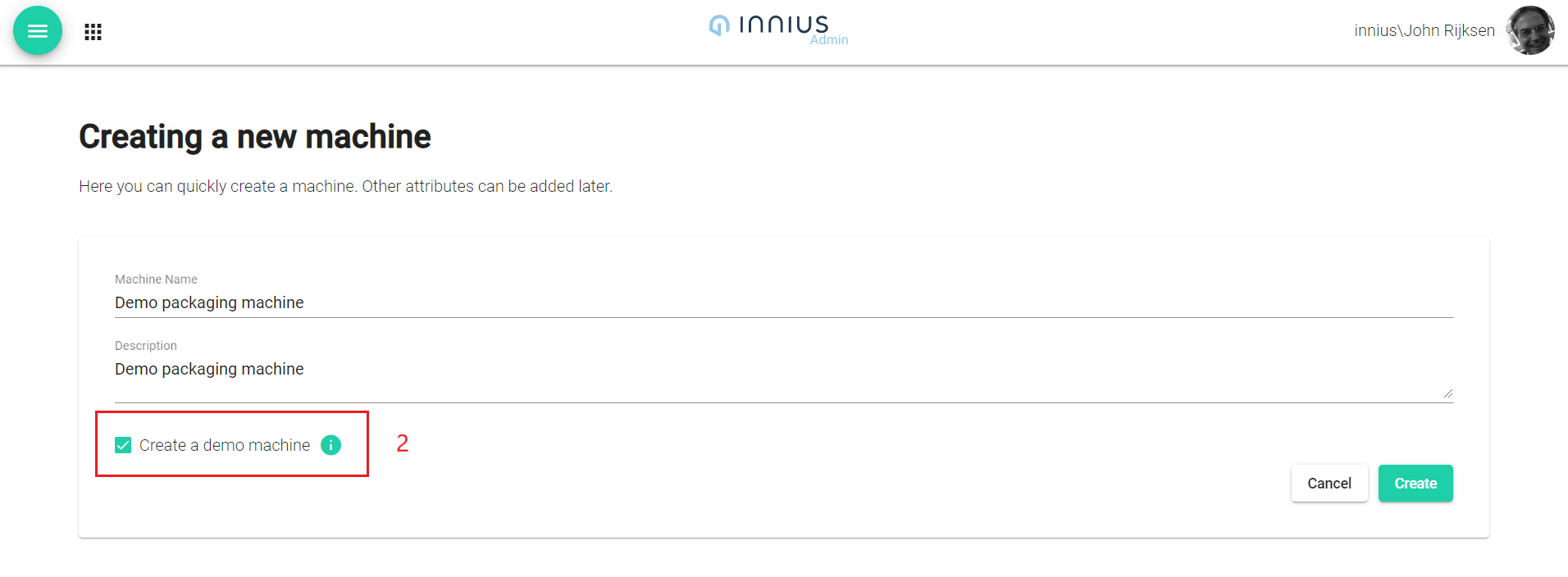Click the Machine Name input field
The image size is (1568, 577).
click(783, 302)
